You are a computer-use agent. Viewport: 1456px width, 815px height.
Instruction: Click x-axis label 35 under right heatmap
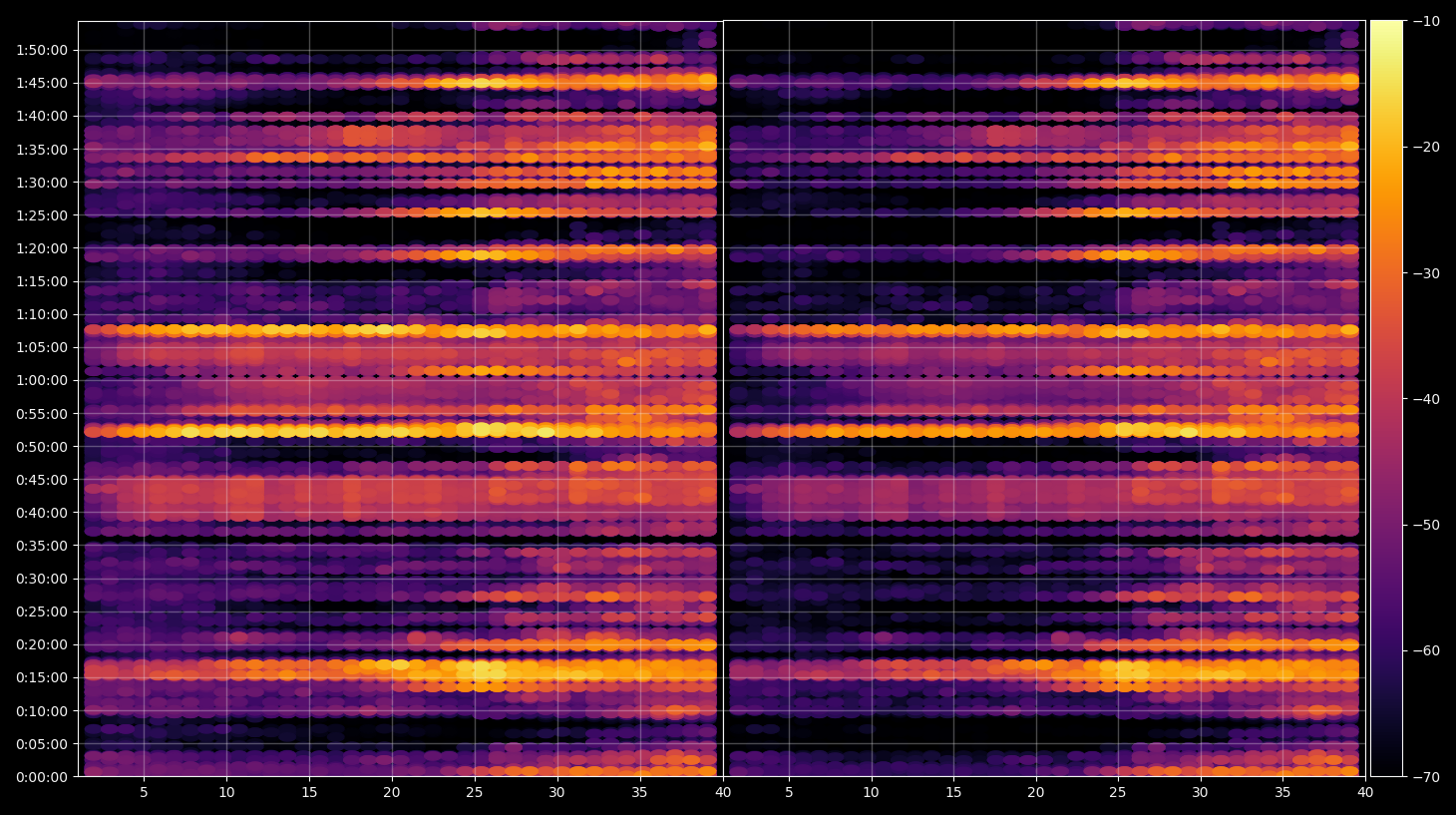(x=1282, y=793)
